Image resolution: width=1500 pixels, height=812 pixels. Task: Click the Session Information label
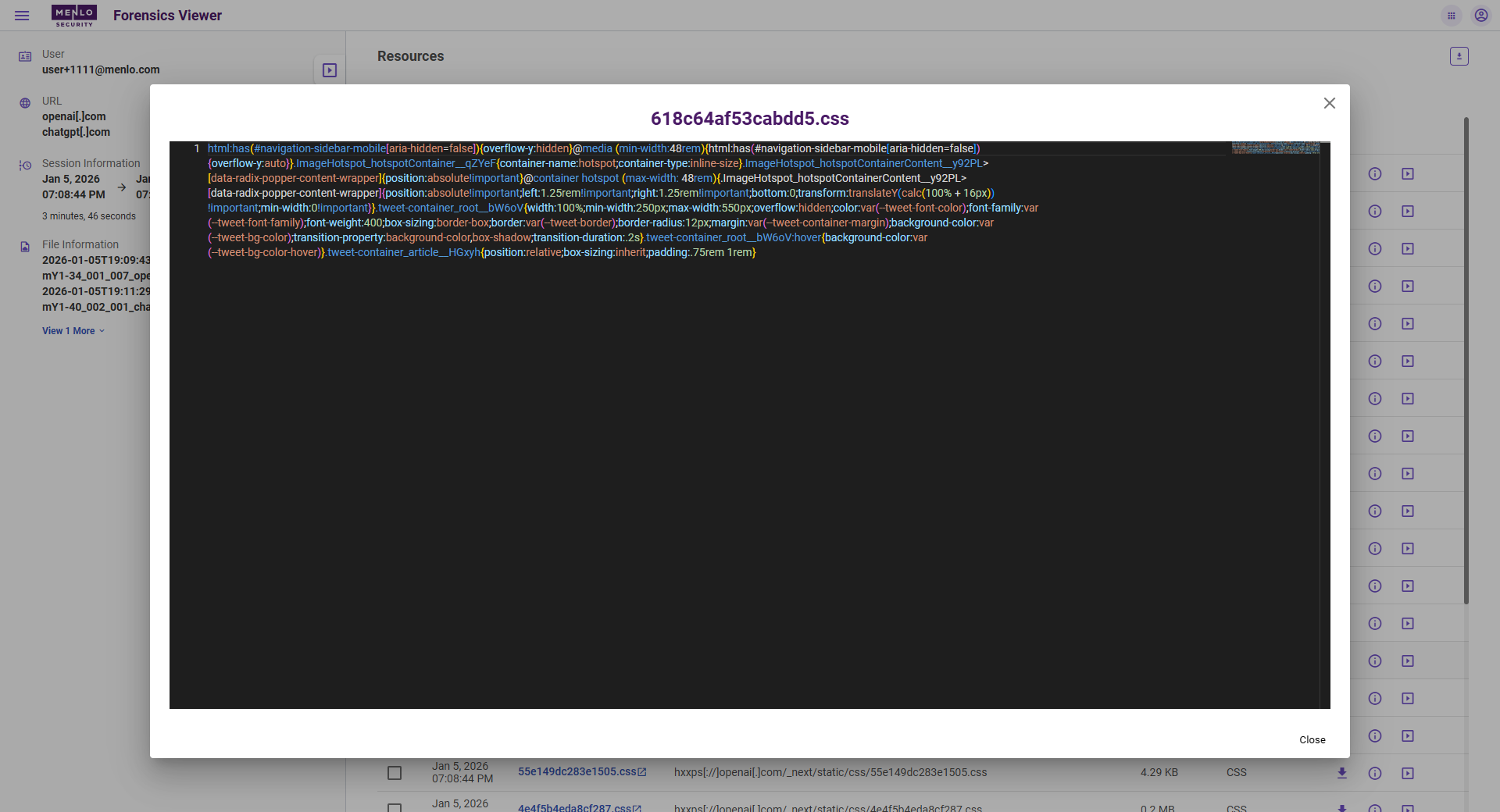click(91, 163)
